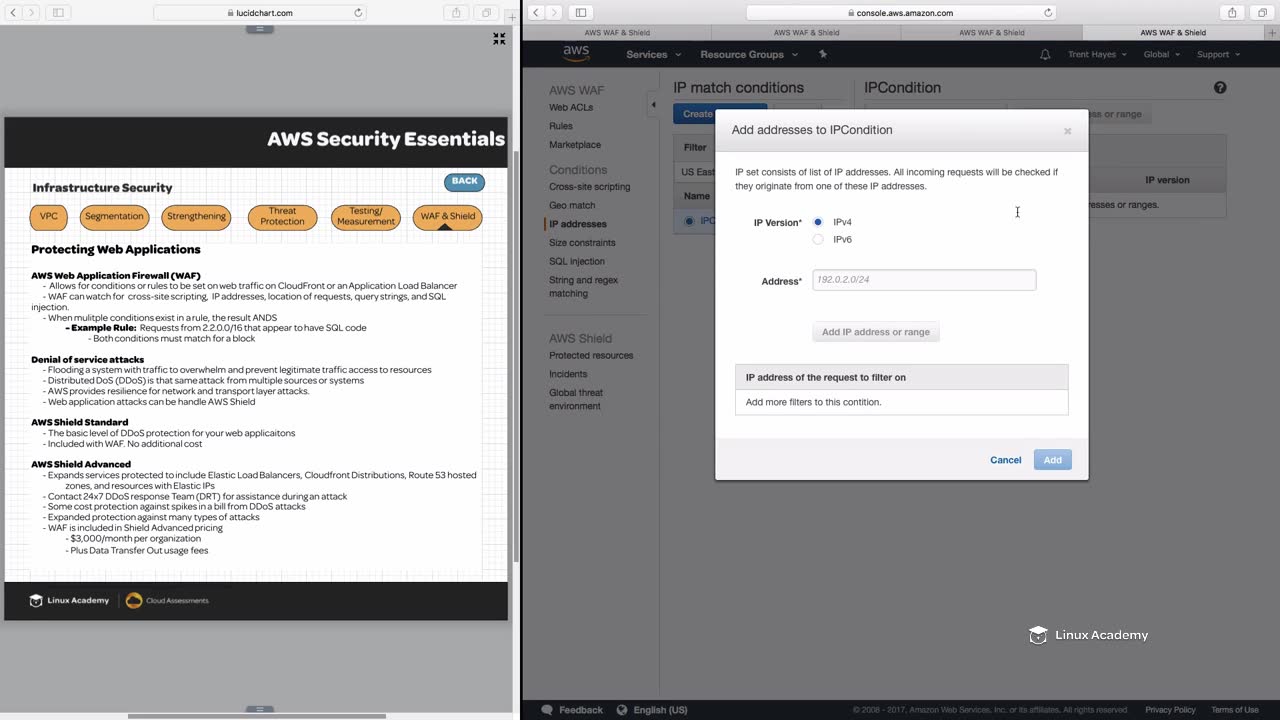Switch to the Testing/Measurement tab
The width and height of the screenshot is (1280, 720).
(x=366, y=217)
